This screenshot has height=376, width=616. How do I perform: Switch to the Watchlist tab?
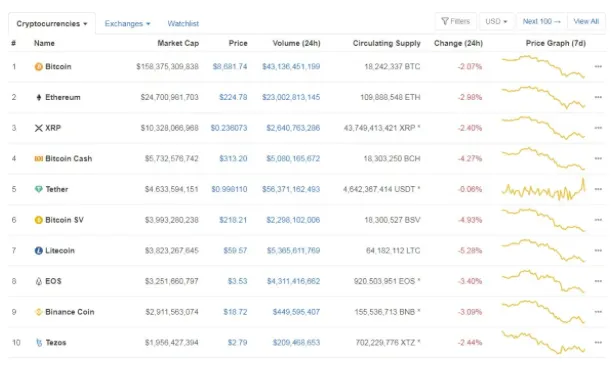(x=183, y=24)
